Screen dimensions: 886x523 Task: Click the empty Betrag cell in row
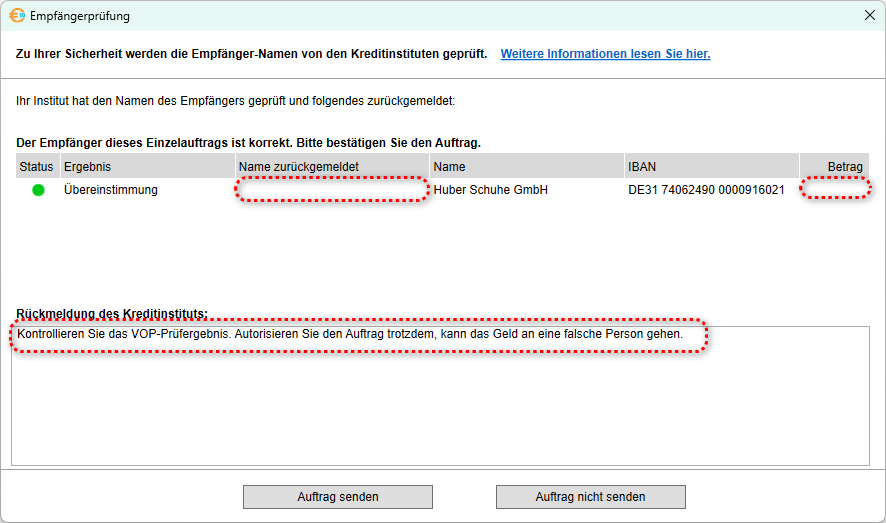point(835,190)
